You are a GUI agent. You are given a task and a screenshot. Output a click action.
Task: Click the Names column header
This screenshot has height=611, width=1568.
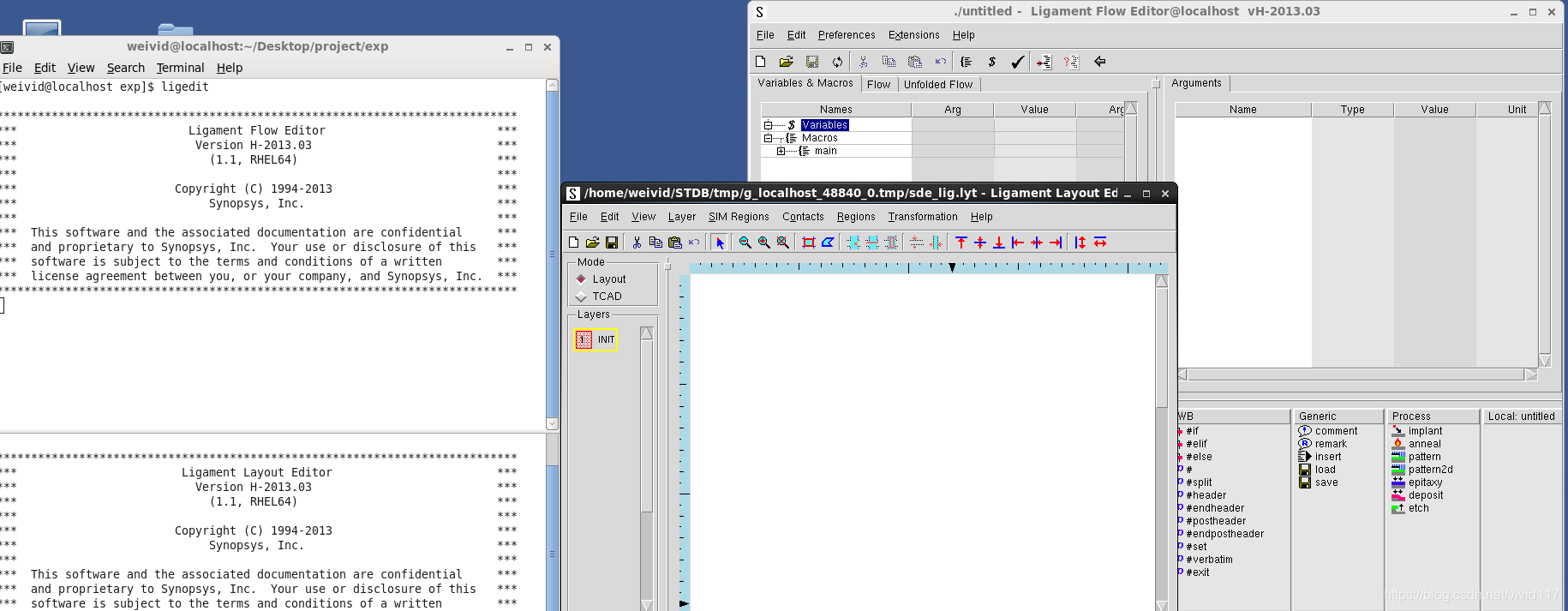tap(836, 110)
